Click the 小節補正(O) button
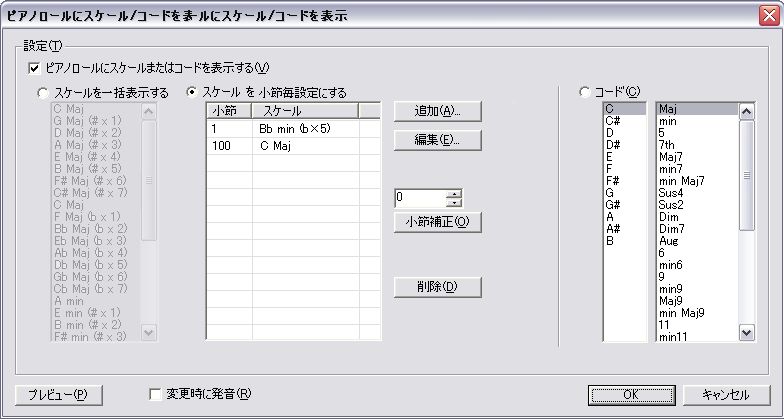Screen dimensions: 784x419 point(438,222)
